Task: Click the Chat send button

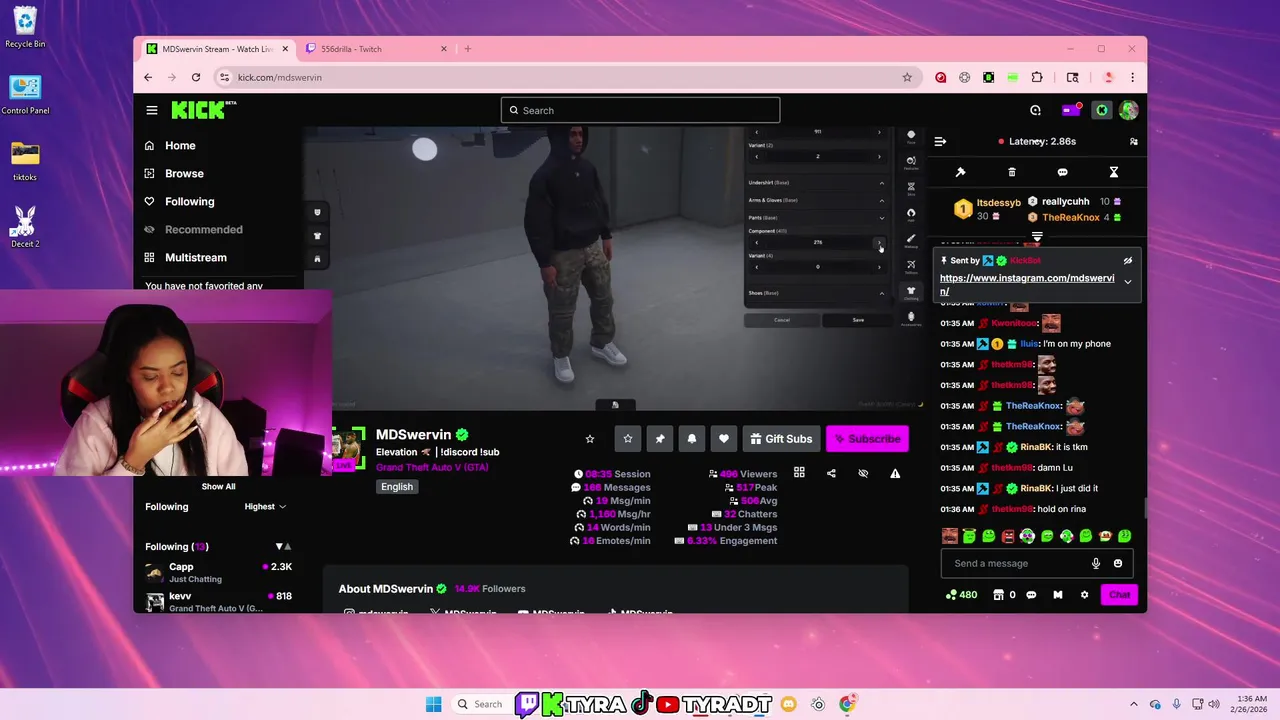Action: [x=1119, y=595]
